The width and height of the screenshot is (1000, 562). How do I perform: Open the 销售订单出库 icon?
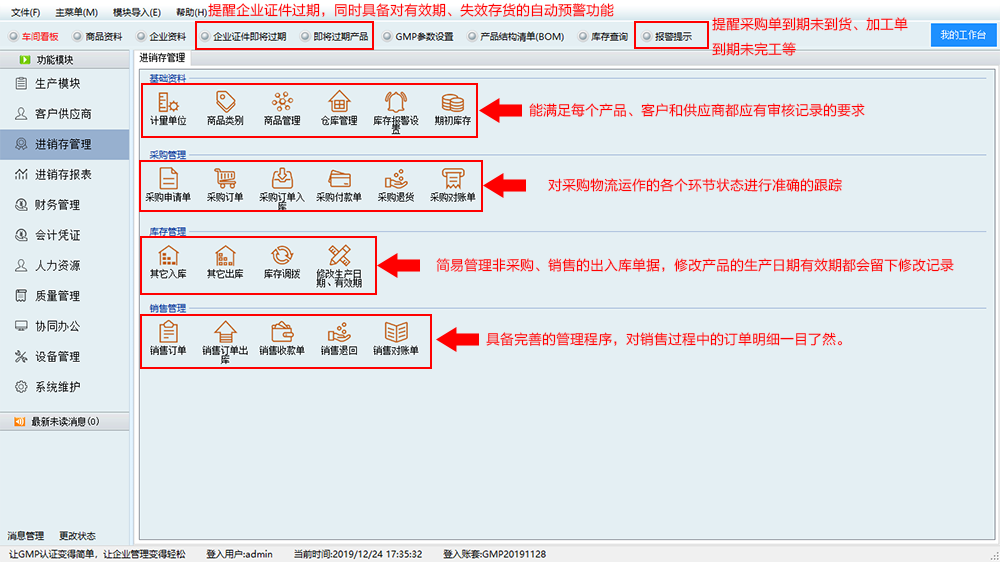click(225, 332)
